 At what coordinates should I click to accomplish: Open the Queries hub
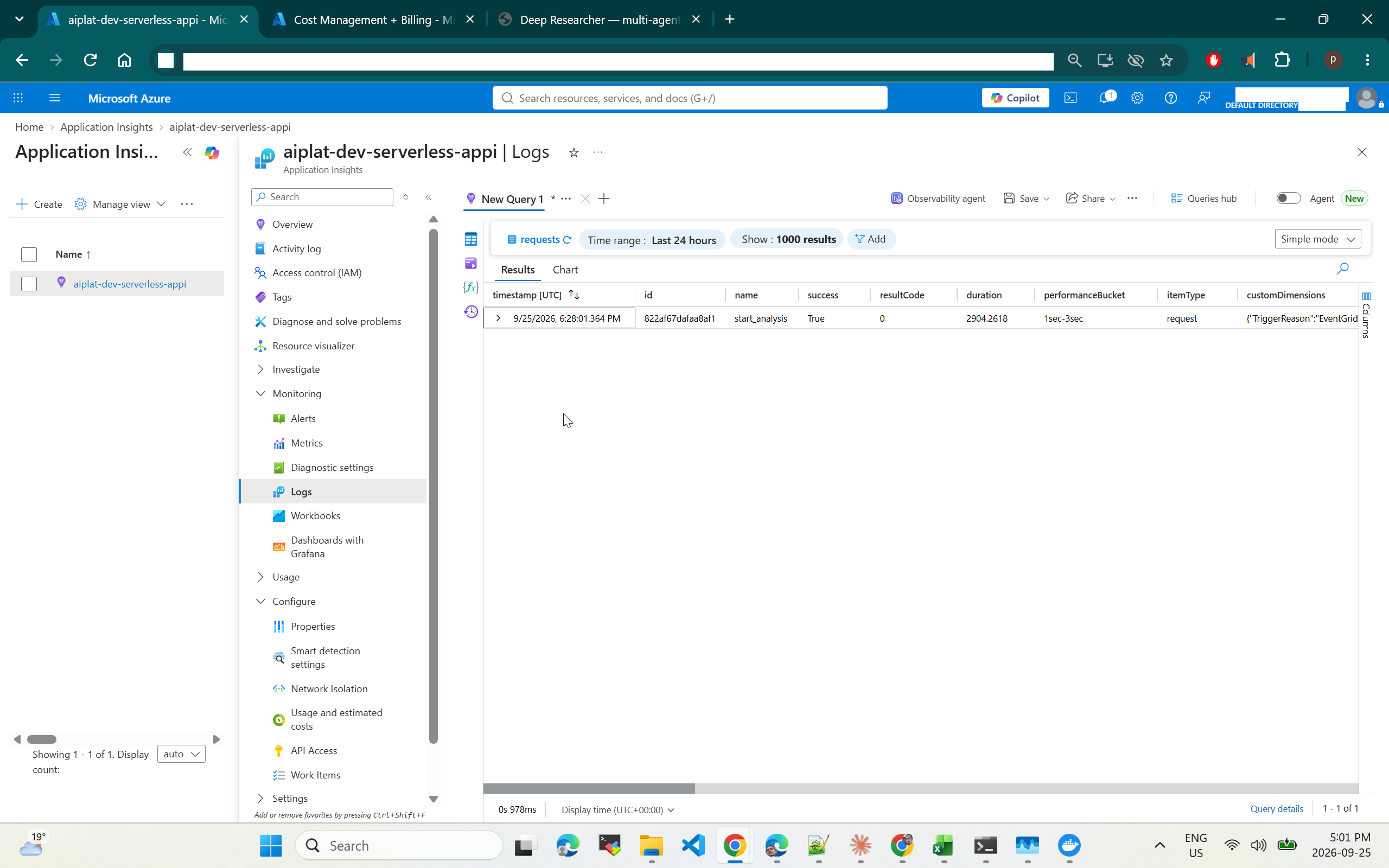(1203, 199)
